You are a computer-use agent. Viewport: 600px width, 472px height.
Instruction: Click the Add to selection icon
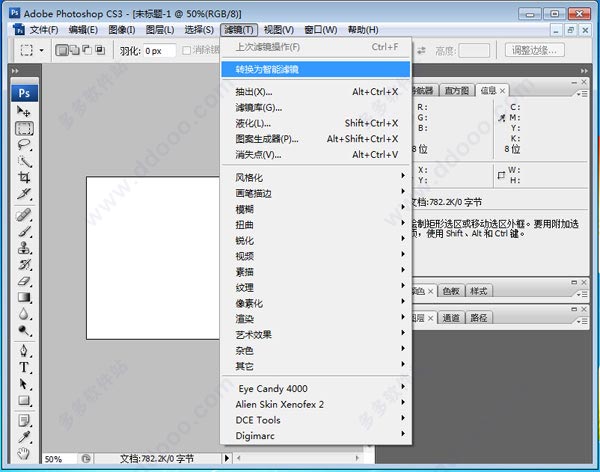(x=75, y=50)
